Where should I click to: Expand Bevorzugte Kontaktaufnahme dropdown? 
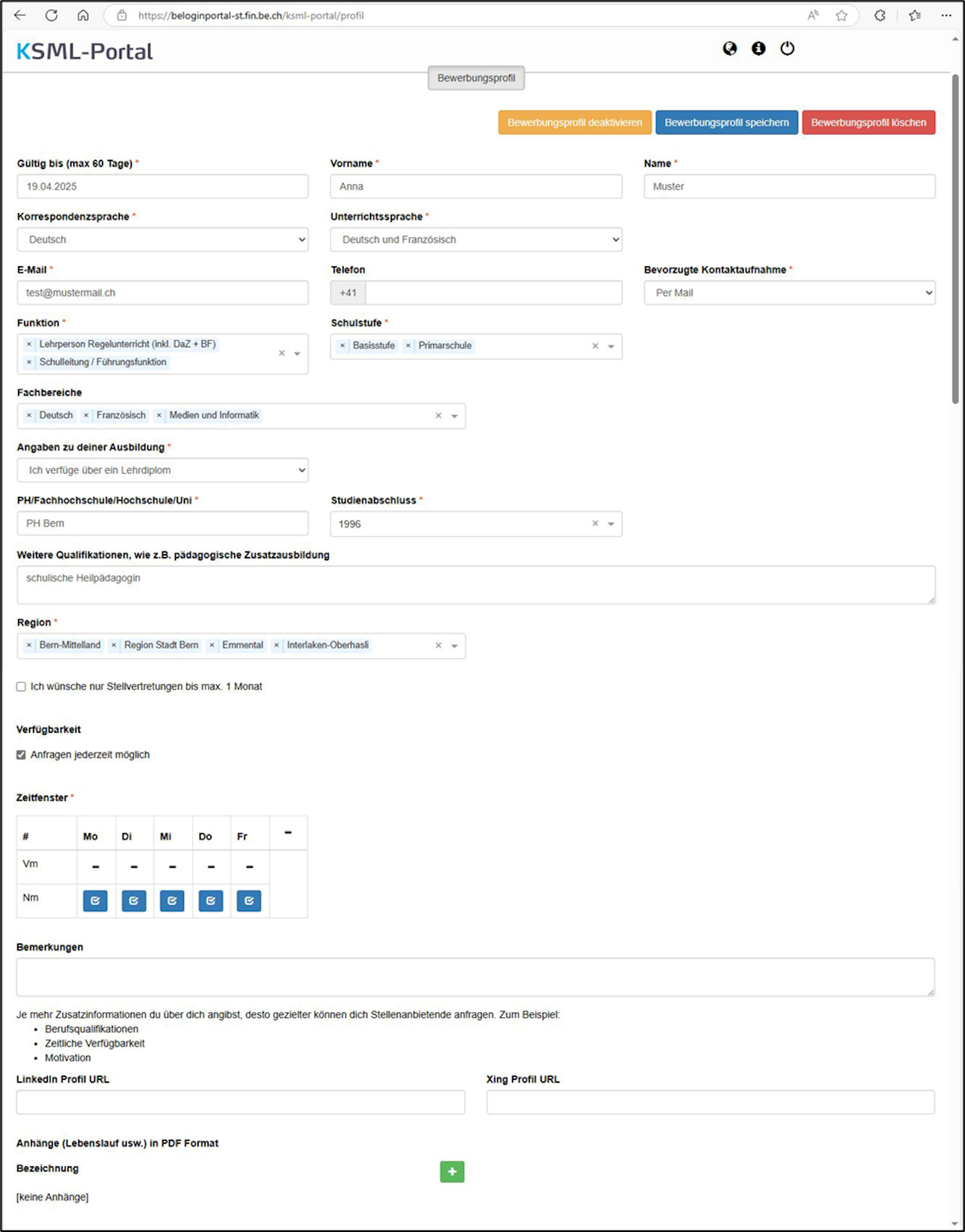(789, 293)
